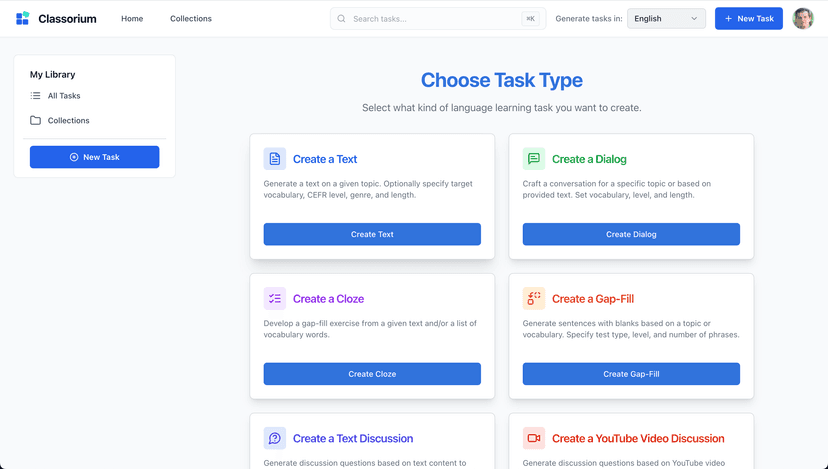The image size is (828, 469).
Task: Click the orange Create a Gap-Fill icon
Action: point(533,299)
